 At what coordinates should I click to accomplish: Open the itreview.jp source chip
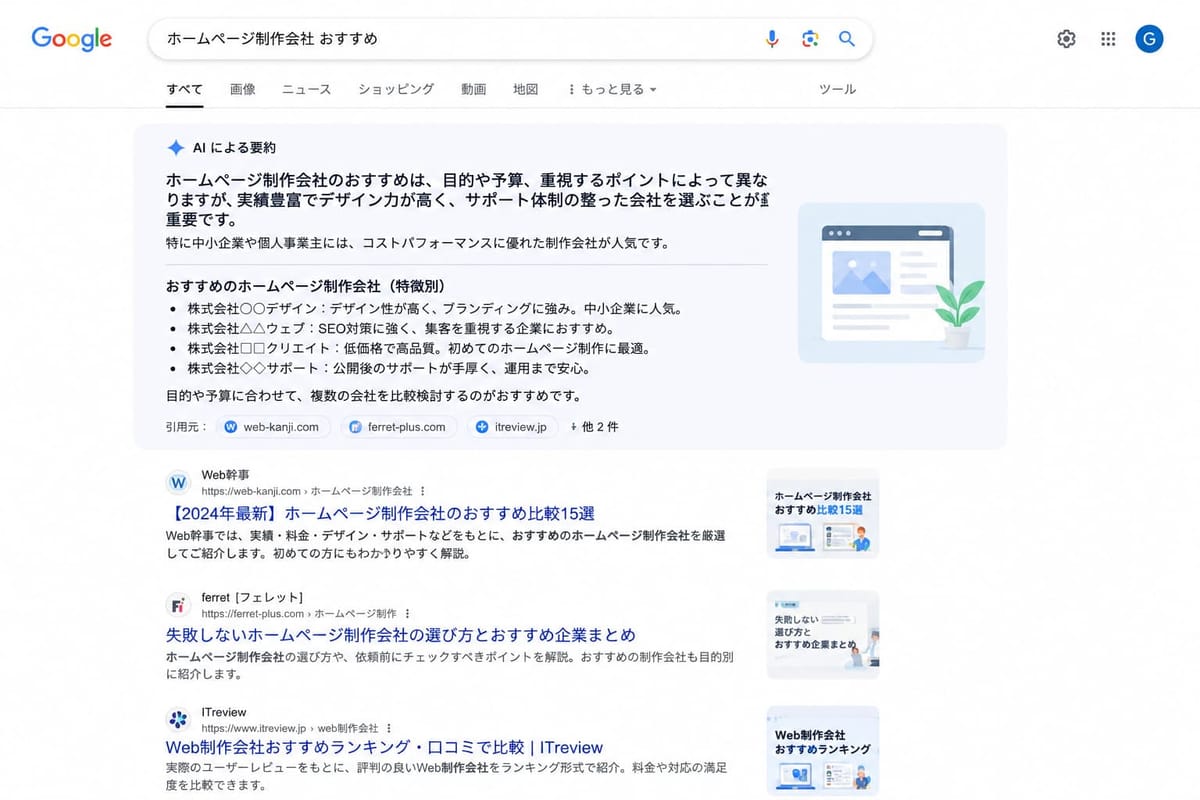pos(513,427)
